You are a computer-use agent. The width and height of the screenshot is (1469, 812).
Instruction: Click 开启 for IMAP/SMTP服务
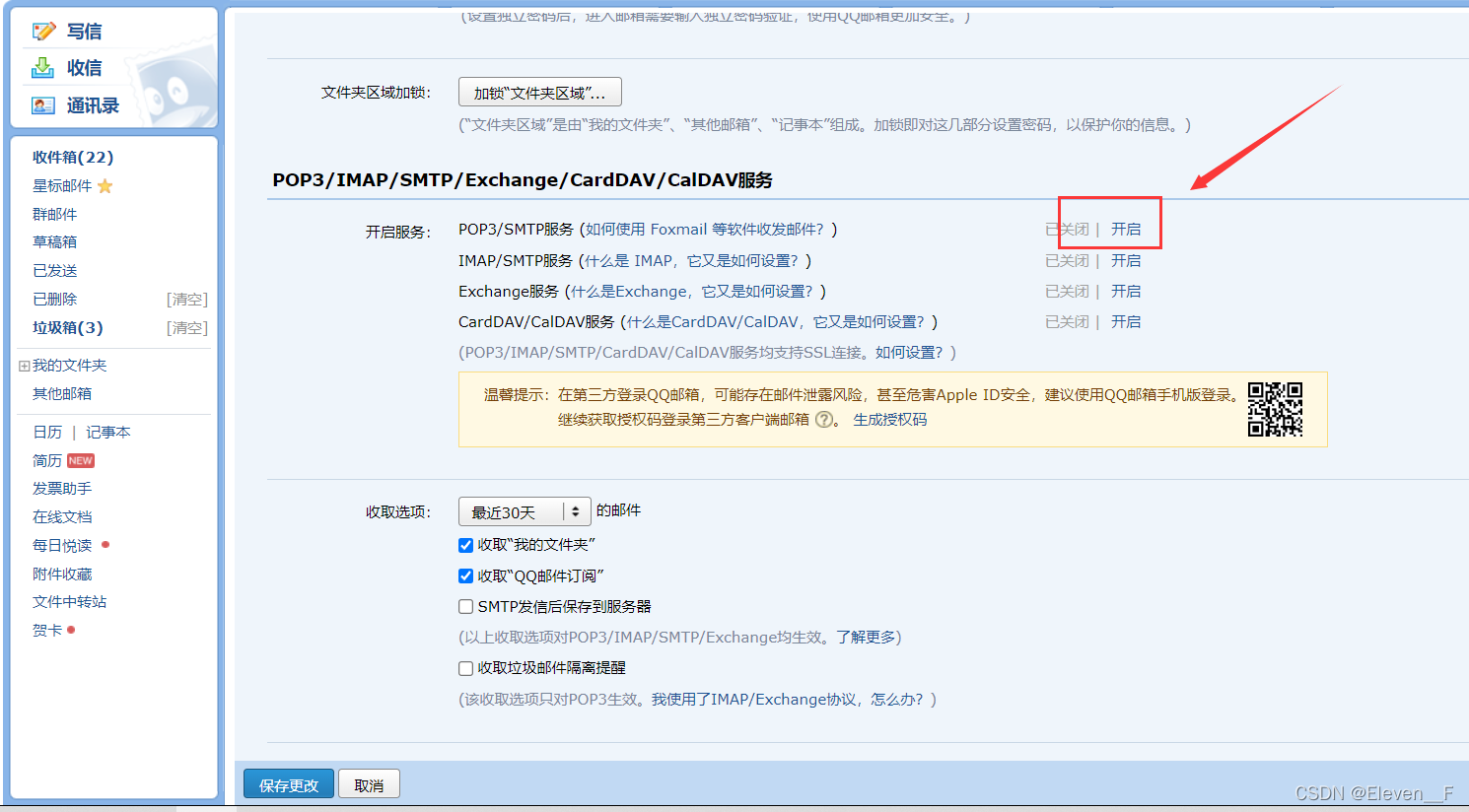[1126, 261]
